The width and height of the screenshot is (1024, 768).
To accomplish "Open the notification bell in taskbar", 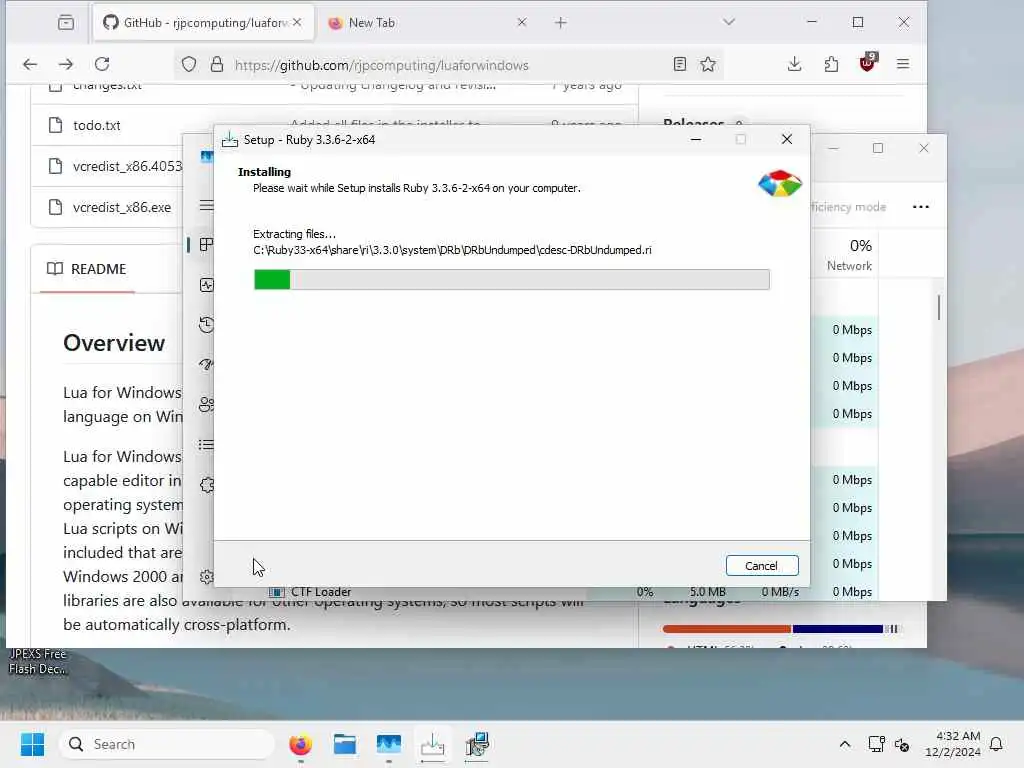I will [996, 744].
